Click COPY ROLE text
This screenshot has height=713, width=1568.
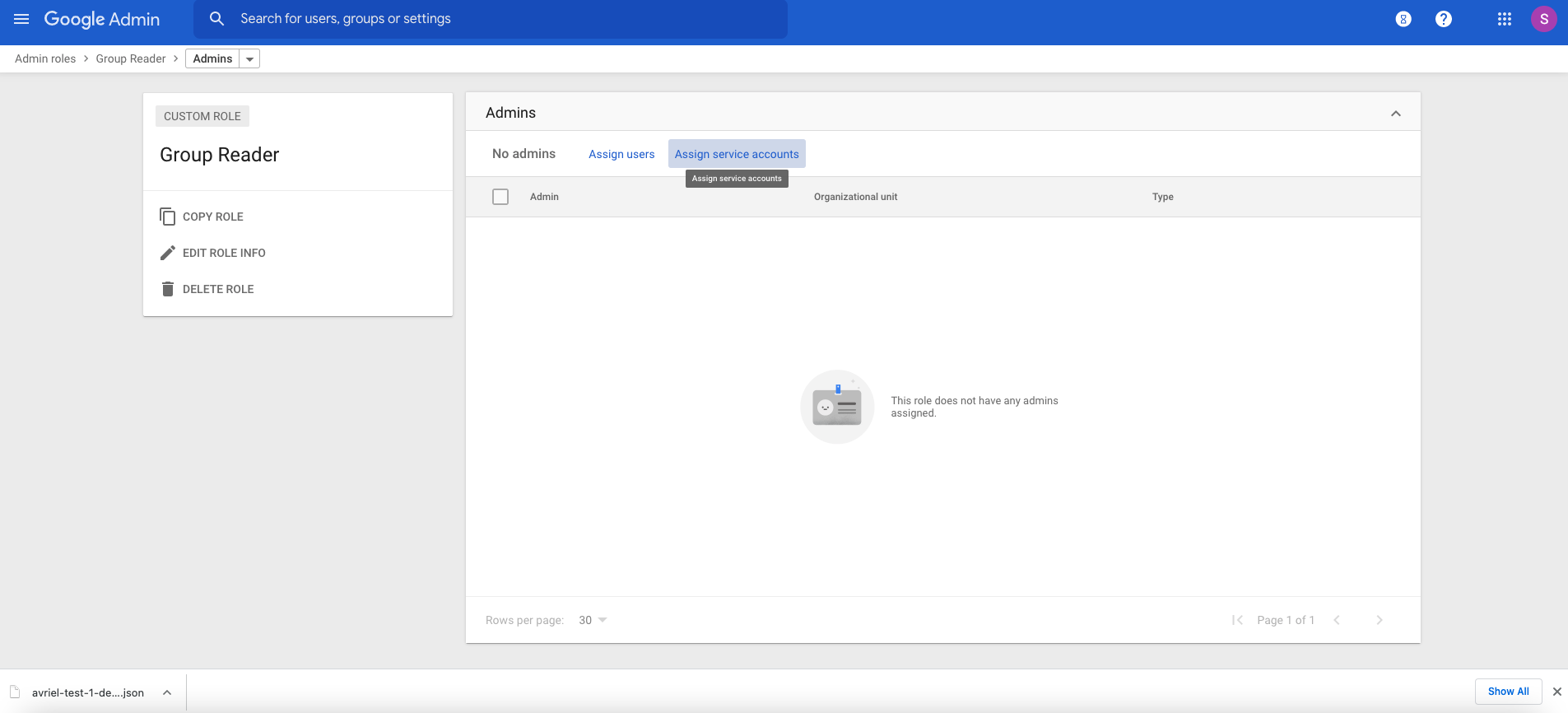coord(213,217)
